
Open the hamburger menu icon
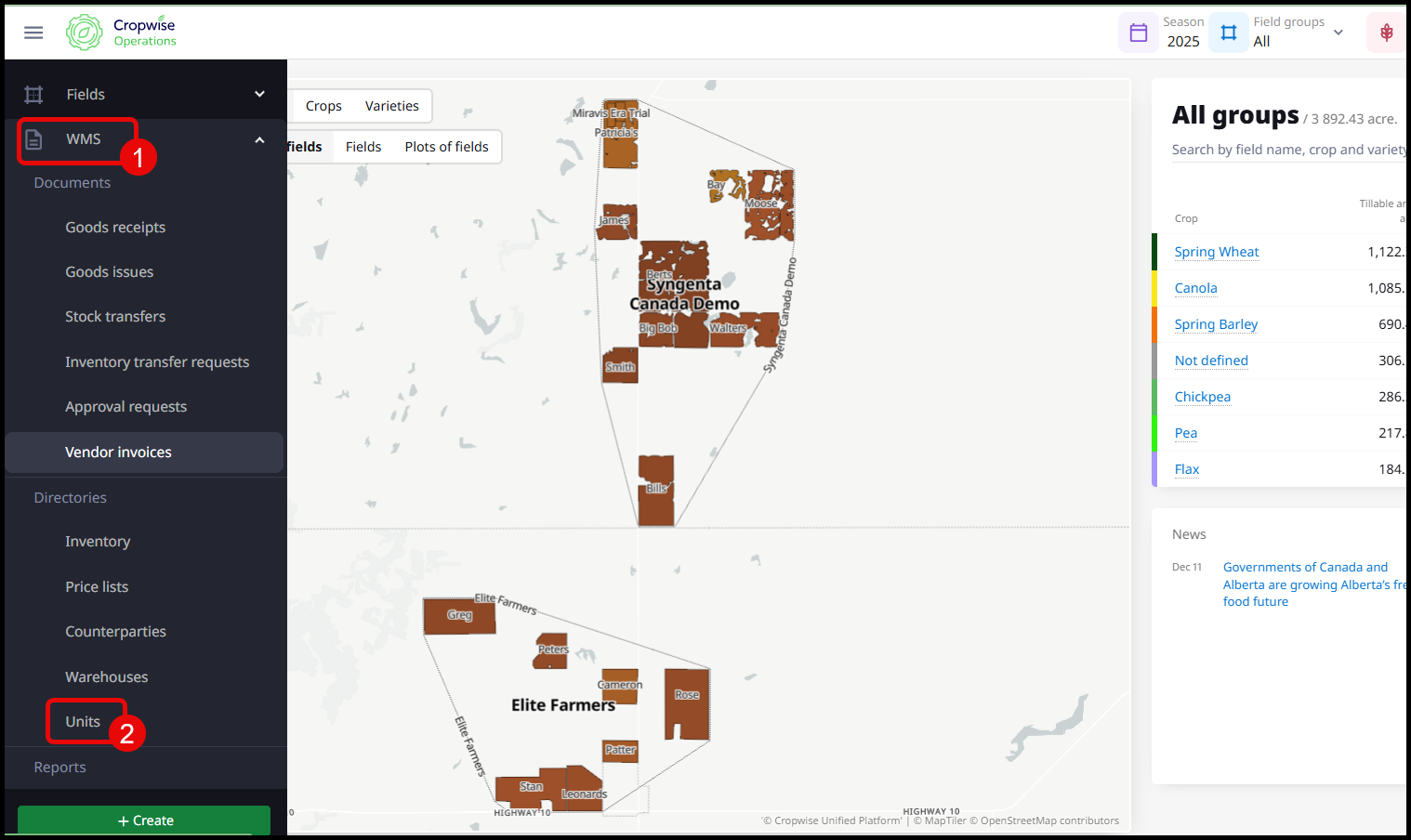(33, 33)
